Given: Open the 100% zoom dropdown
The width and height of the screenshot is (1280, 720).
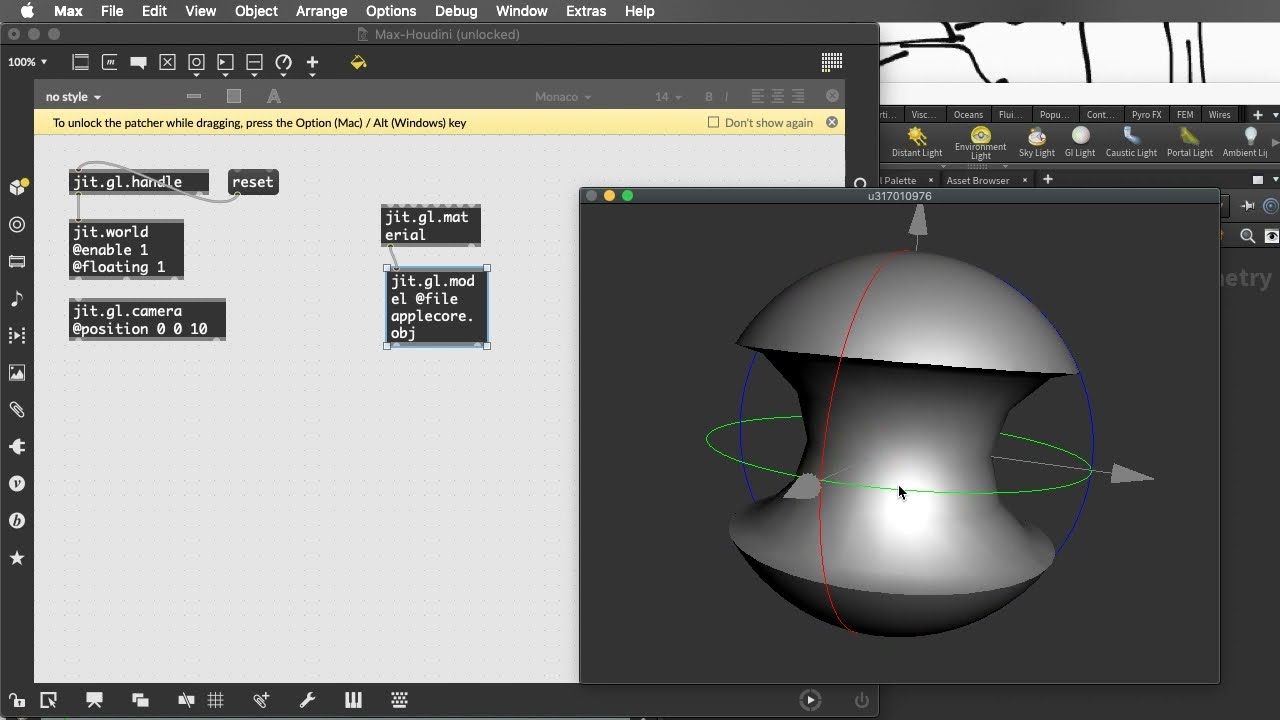Looking at the screenshot, I should coord(27,62).
